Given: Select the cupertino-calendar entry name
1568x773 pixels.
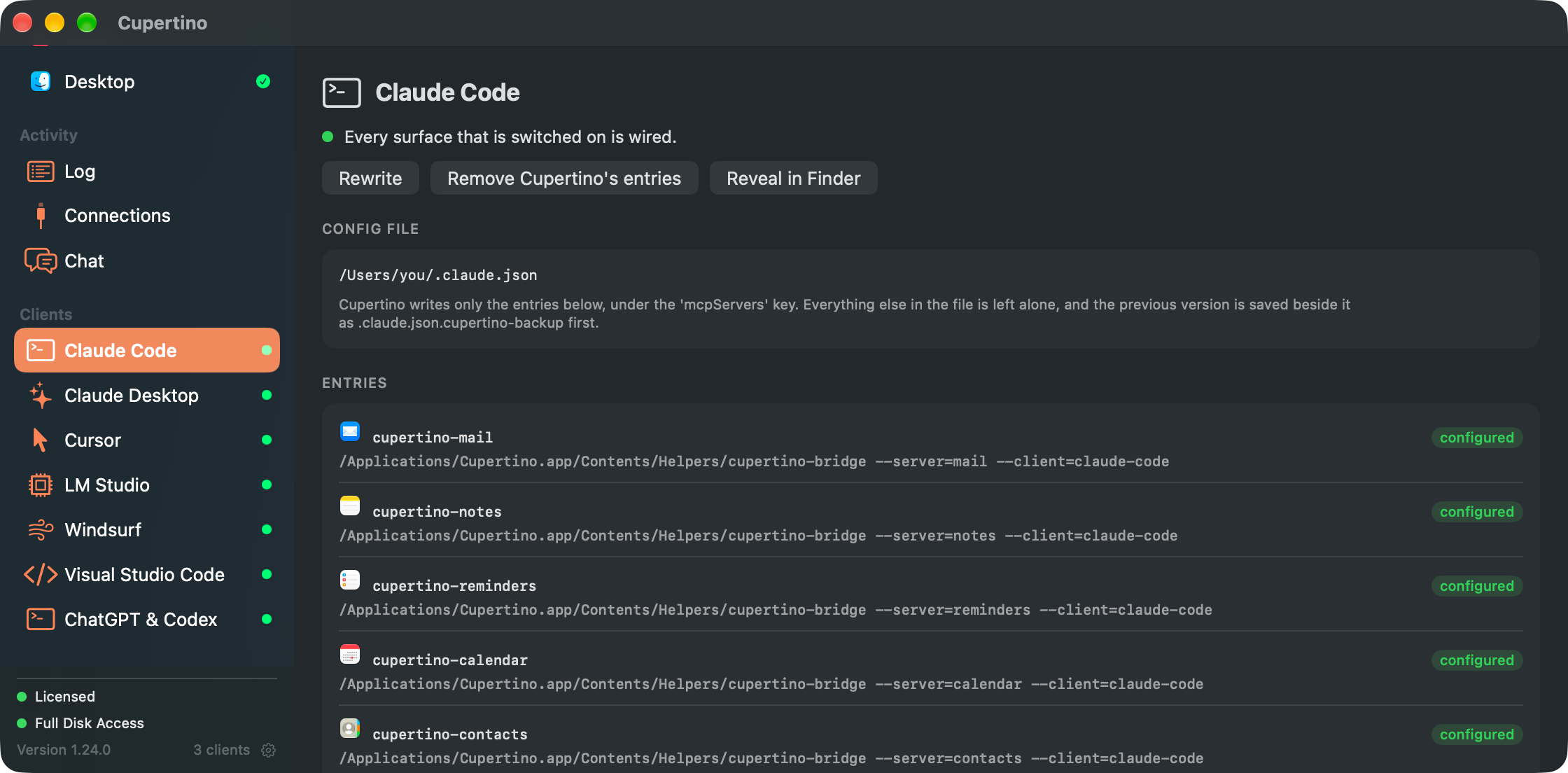Looking at the screenshot, I should (450, 660).
